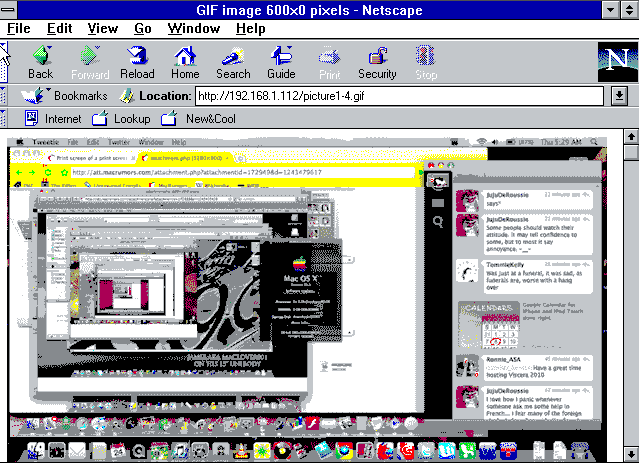
Task: Collapse the navigation toolbar using its handle
Action: click(3, 62)
